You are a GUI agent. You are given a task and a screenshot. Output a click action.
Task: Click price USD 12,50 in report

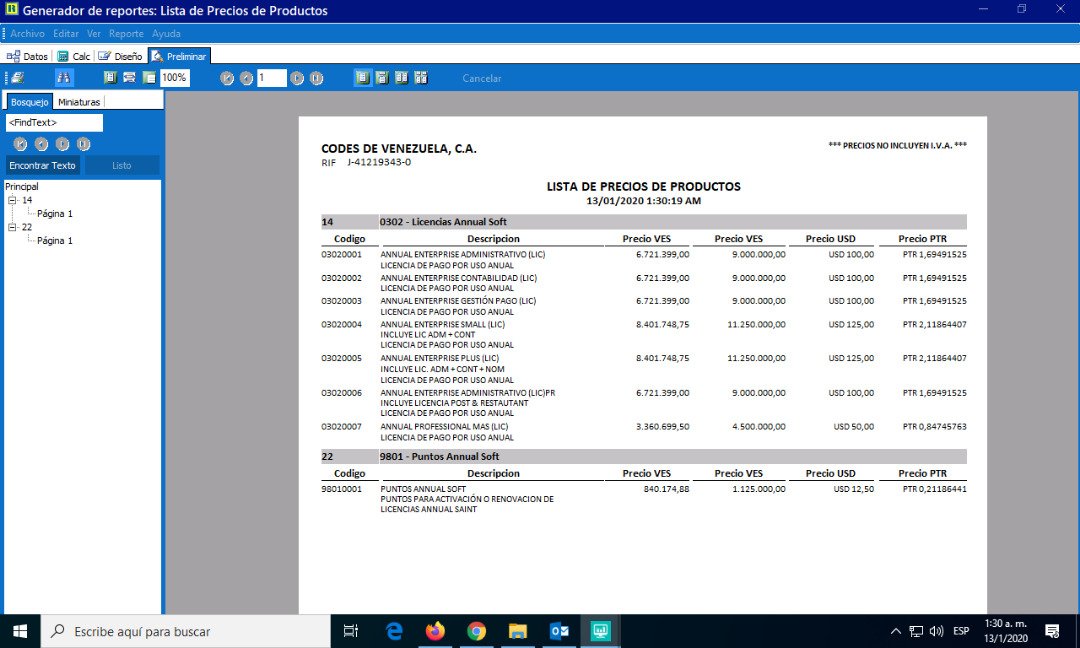tap(853, 489)
